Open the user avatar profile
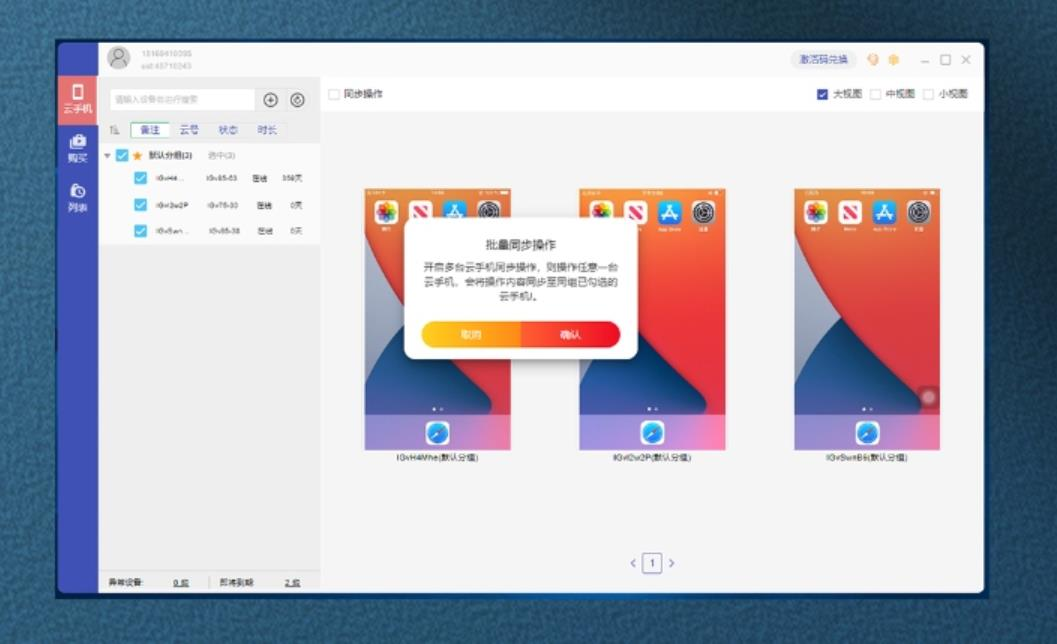1057x644 pixels. [119, 58]
